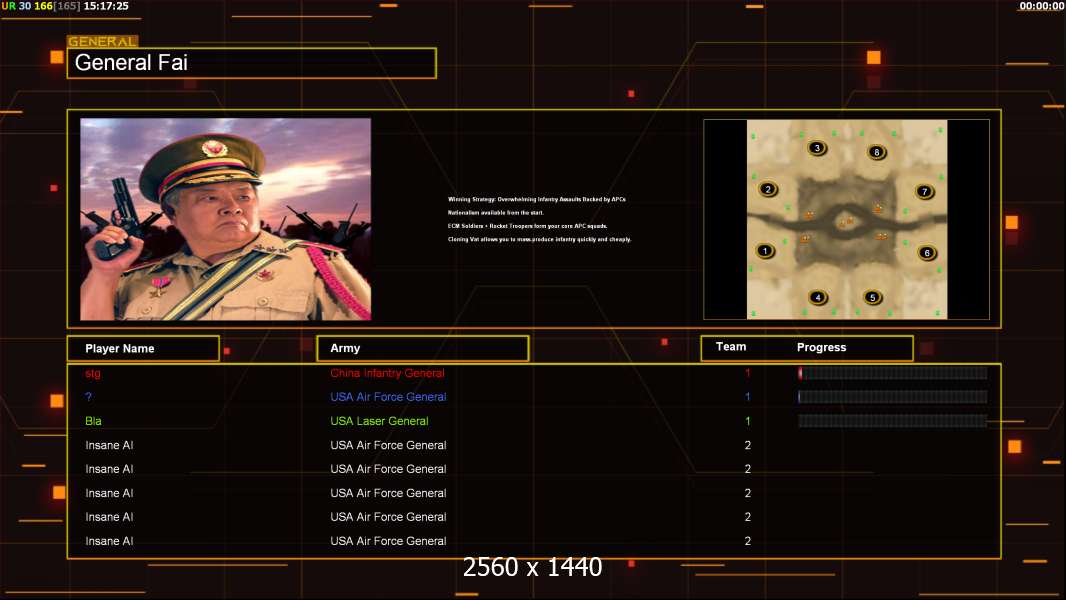Click start position 7 on the minimap
The height and width of the screenshot is (600, 1066).
coord(925,191)
